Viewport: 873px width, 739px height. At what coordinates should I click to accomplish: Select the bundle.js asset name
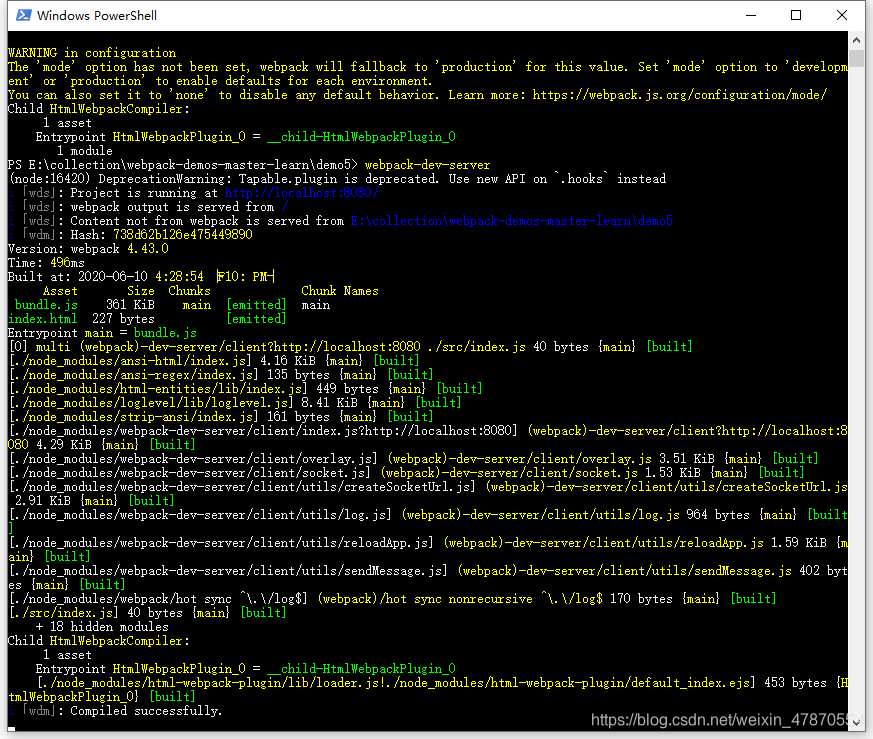click(x=44, y=304)
